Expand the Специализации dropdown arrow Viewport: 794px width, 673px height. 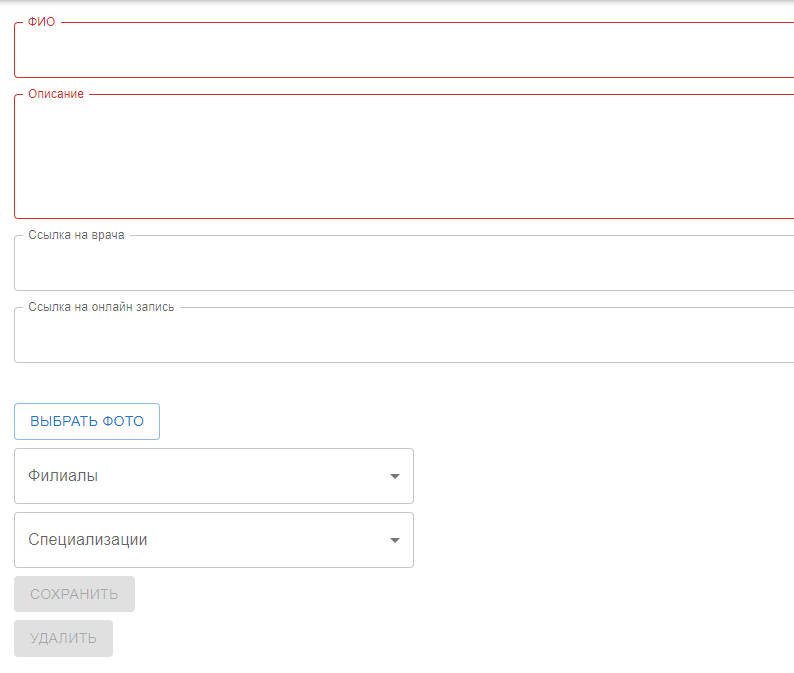click(394, 540)
